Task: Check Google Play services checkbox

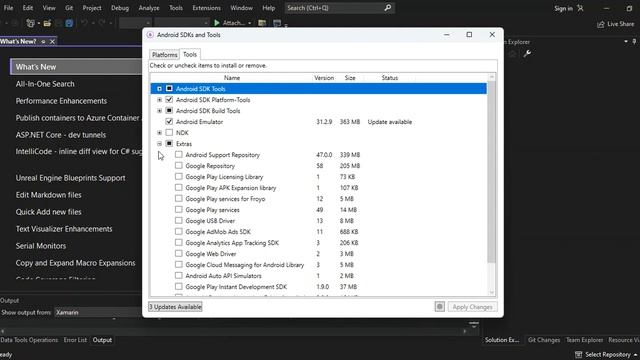Action: click(178, 210)
